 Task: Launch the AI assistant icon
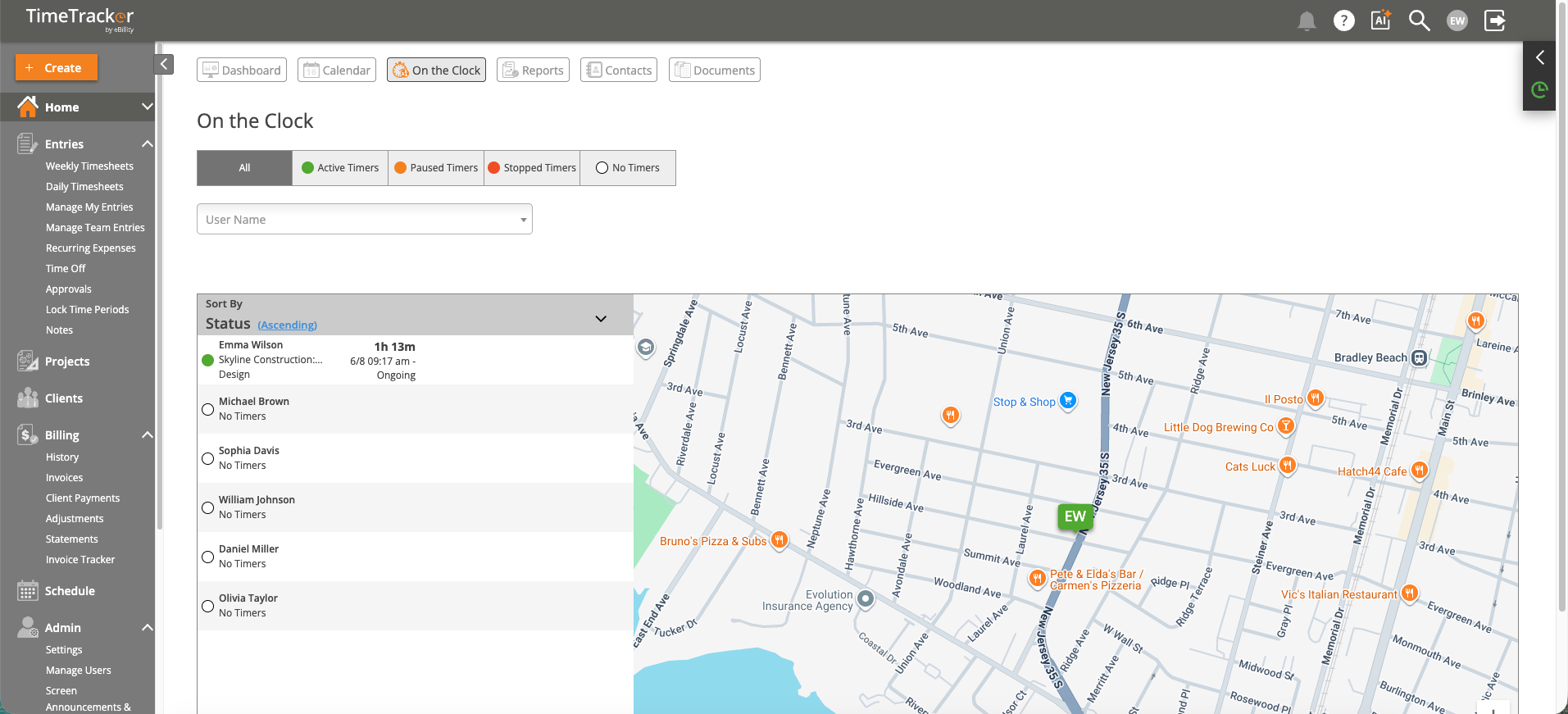pos(1381,20)
